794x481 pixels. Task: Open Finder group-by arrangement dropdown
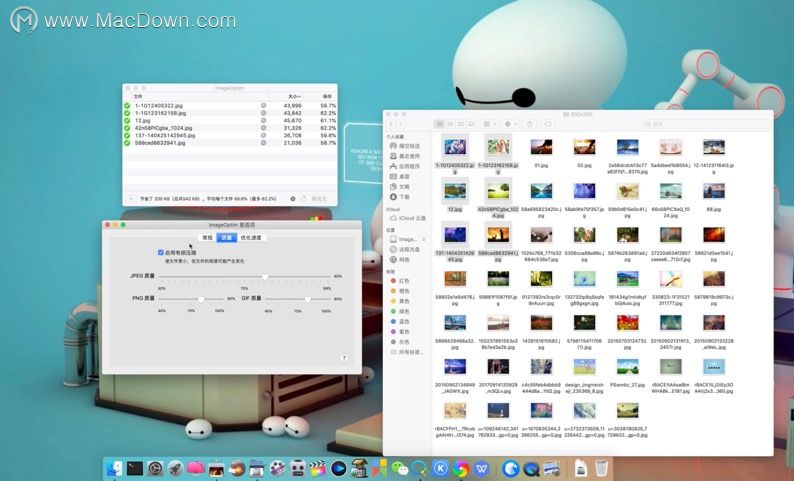click(489, 124)
